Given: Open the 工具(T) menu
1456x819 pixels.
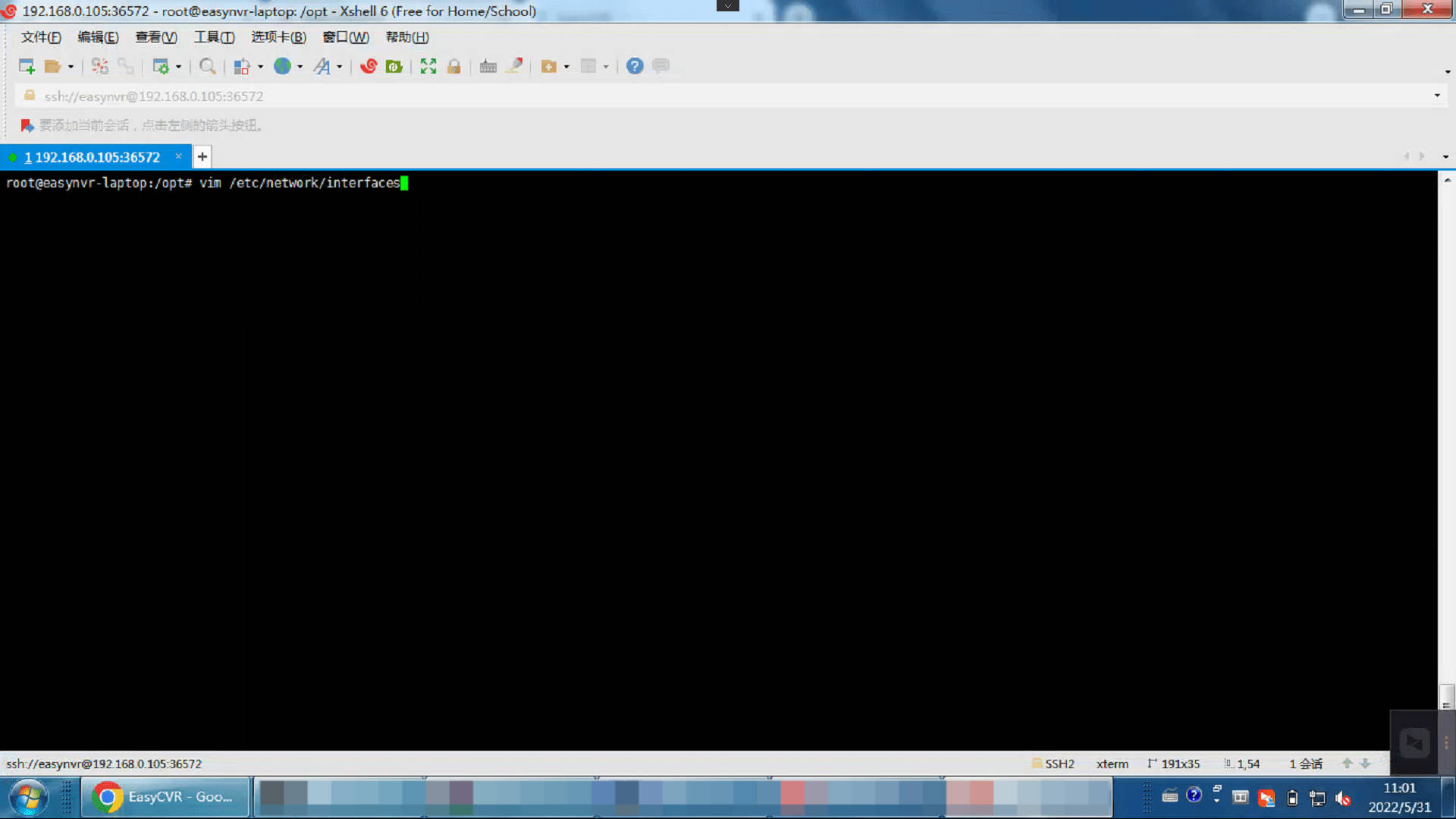Looking at the screenshot, I should click(214, 37).
